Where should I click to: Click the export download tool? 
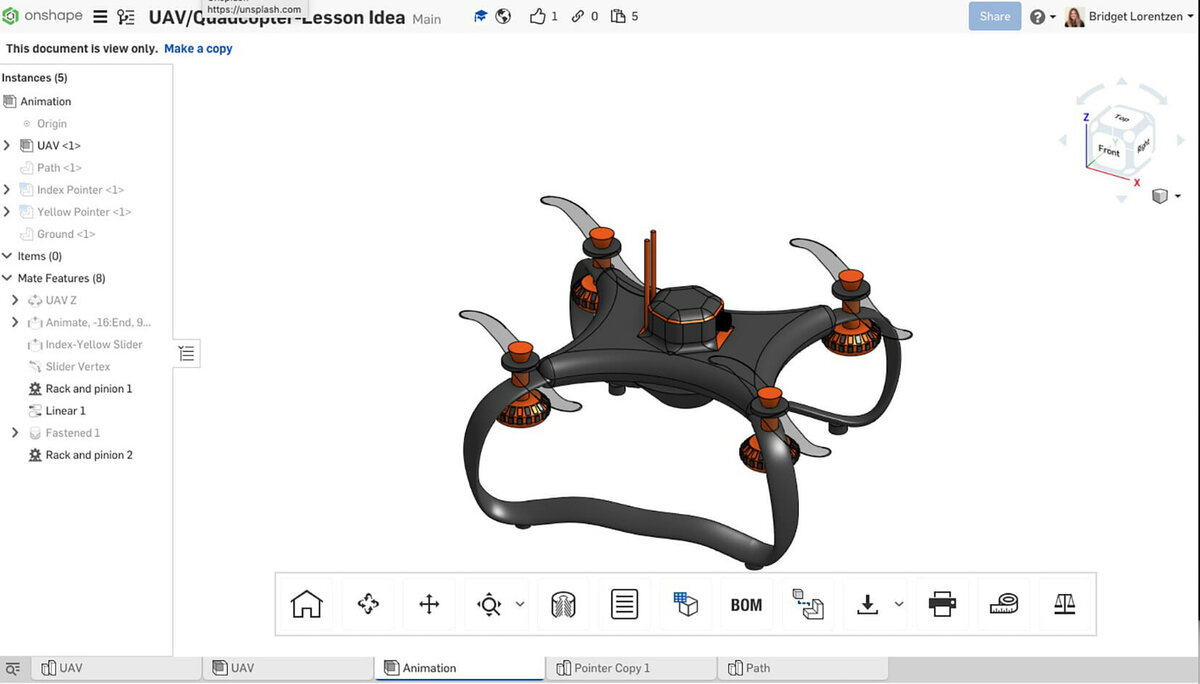pos(868,604)
